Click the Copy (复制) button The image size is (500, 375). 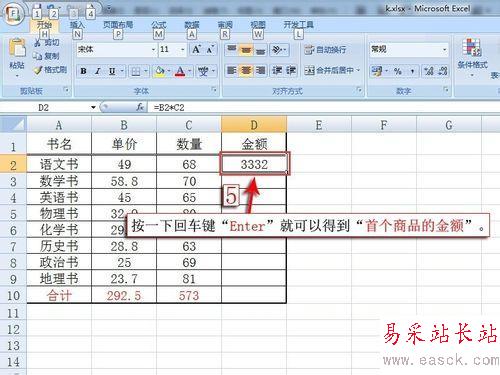click(46, 56)
